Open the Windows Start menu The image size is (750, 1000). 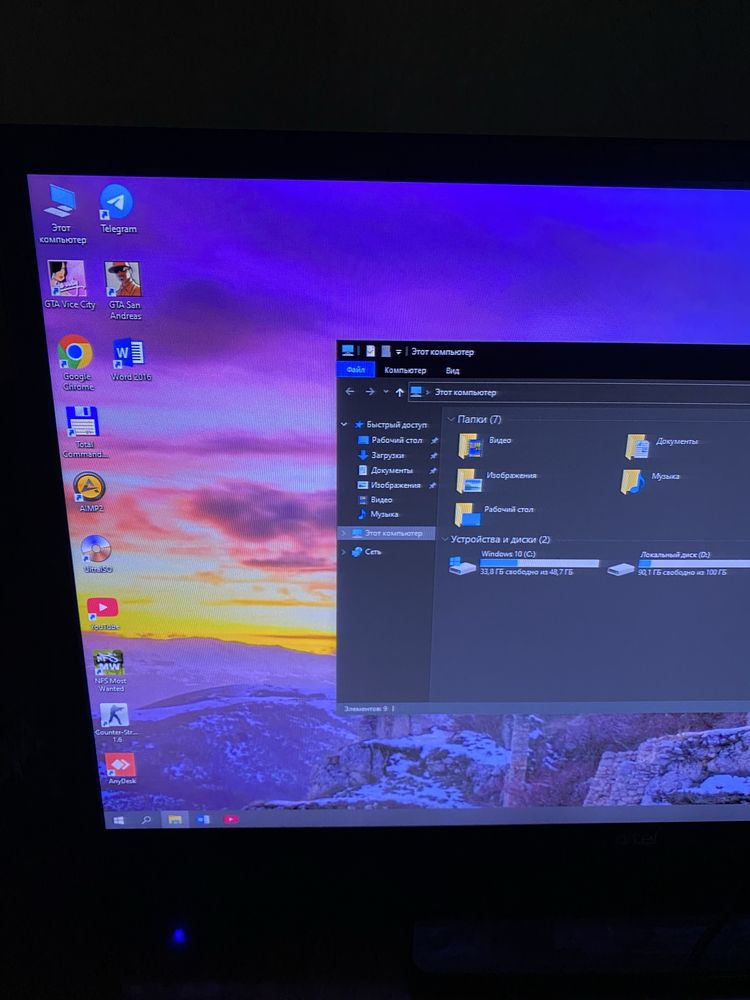pos(119,820)
